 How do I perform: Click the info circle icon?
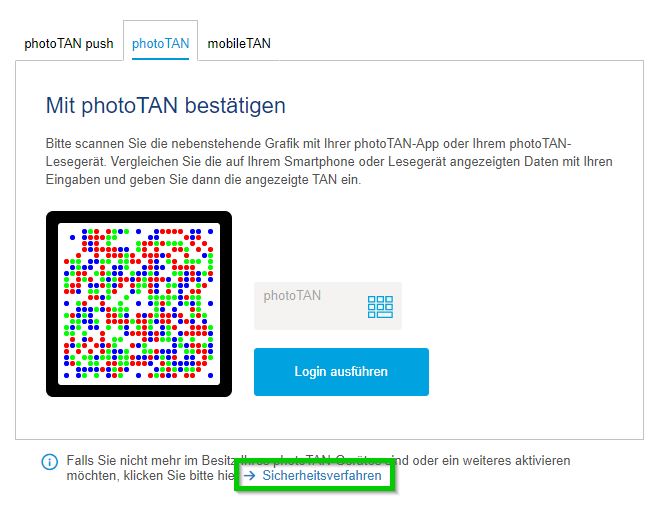(50, 462)
